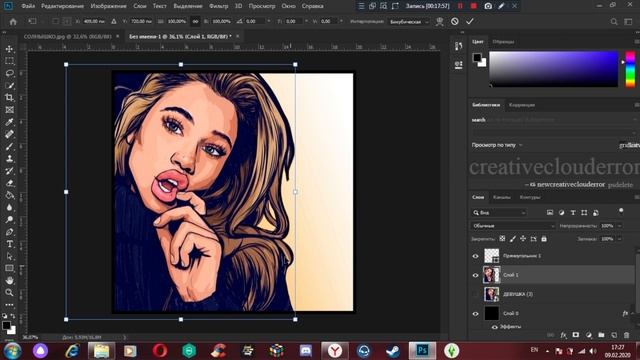Select the Move tool
This screenshot has width=640, height=360.
click(x=9, y=49)
